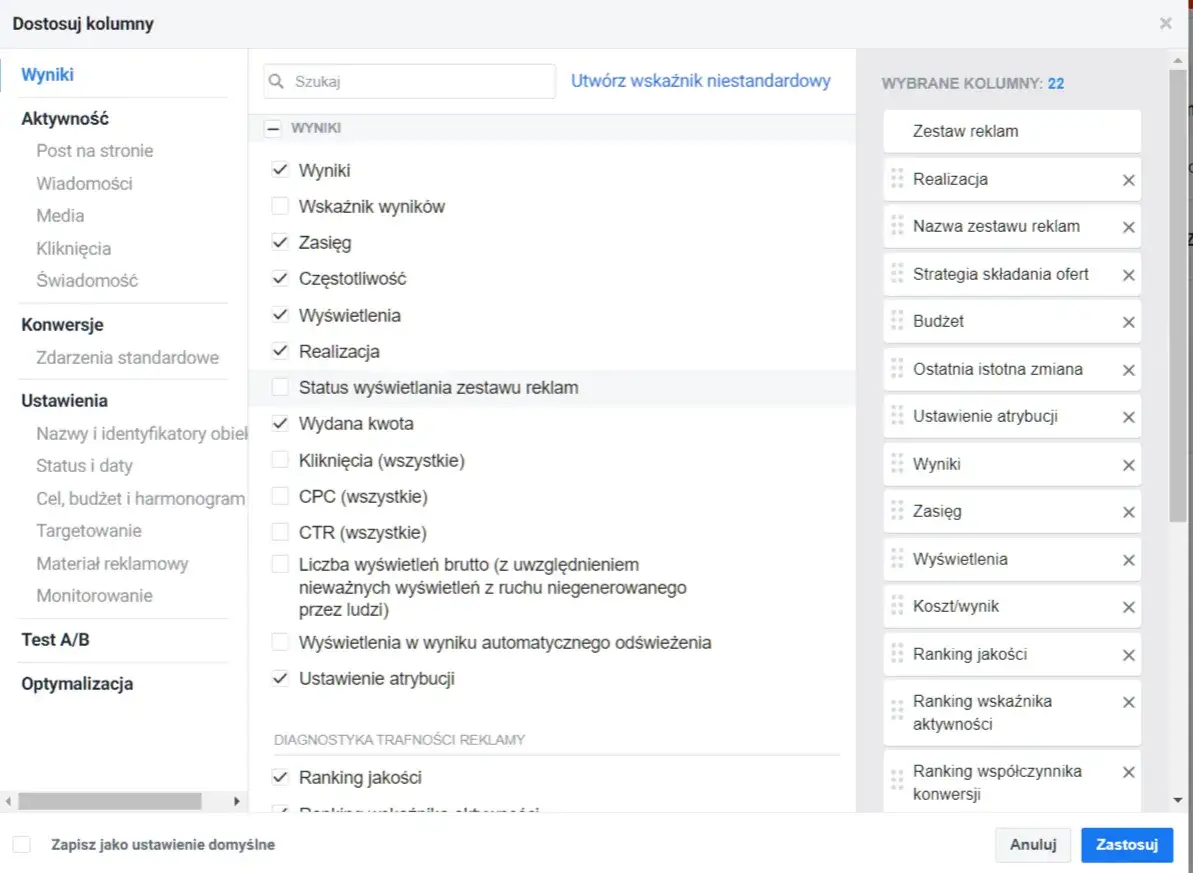Close the Dostosuj kolumny dialog

point(1165,23)
